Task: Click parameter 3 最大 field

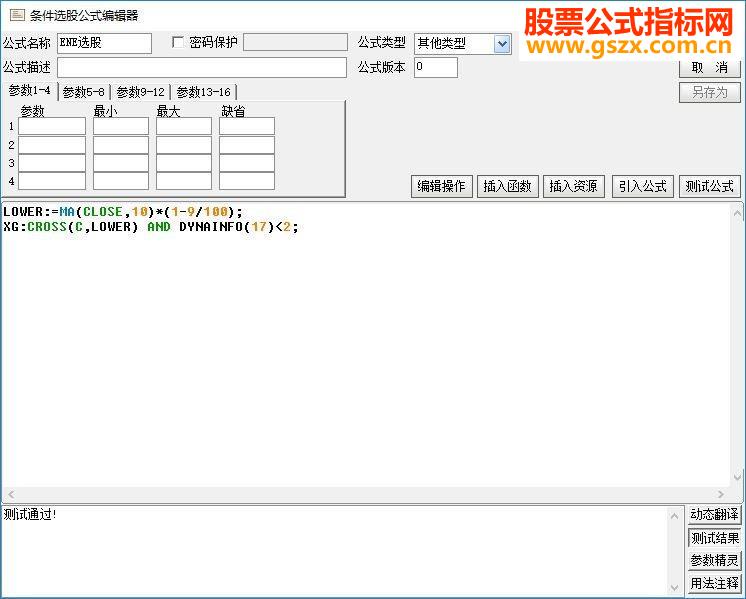Action: tap(184, 163)
